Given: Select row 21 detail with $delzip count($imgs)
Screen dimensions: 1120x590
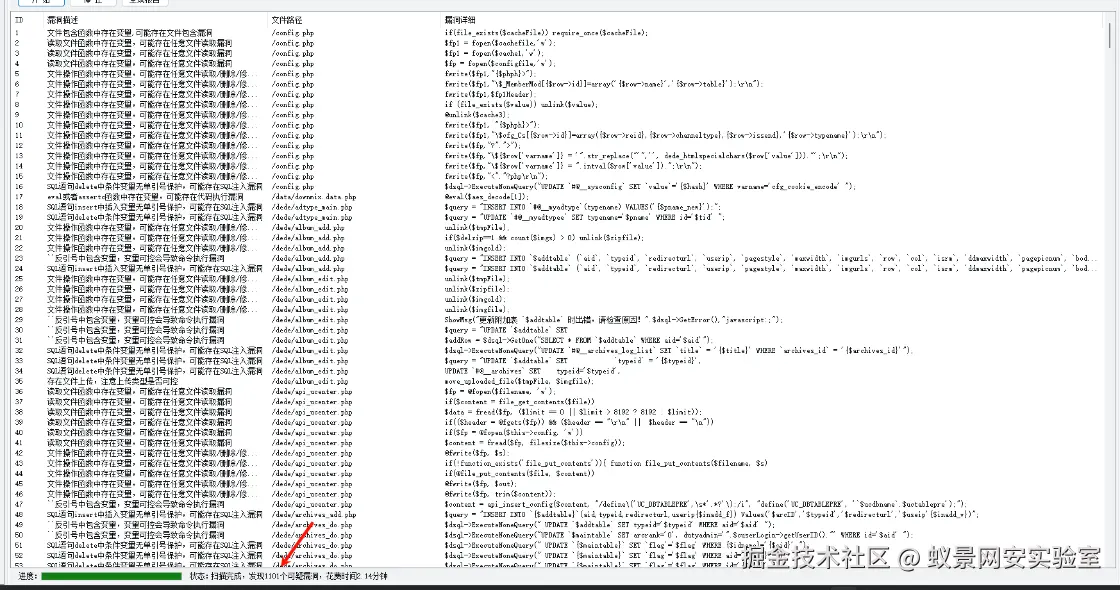Looking at the screenshot, I should (544, 238).
